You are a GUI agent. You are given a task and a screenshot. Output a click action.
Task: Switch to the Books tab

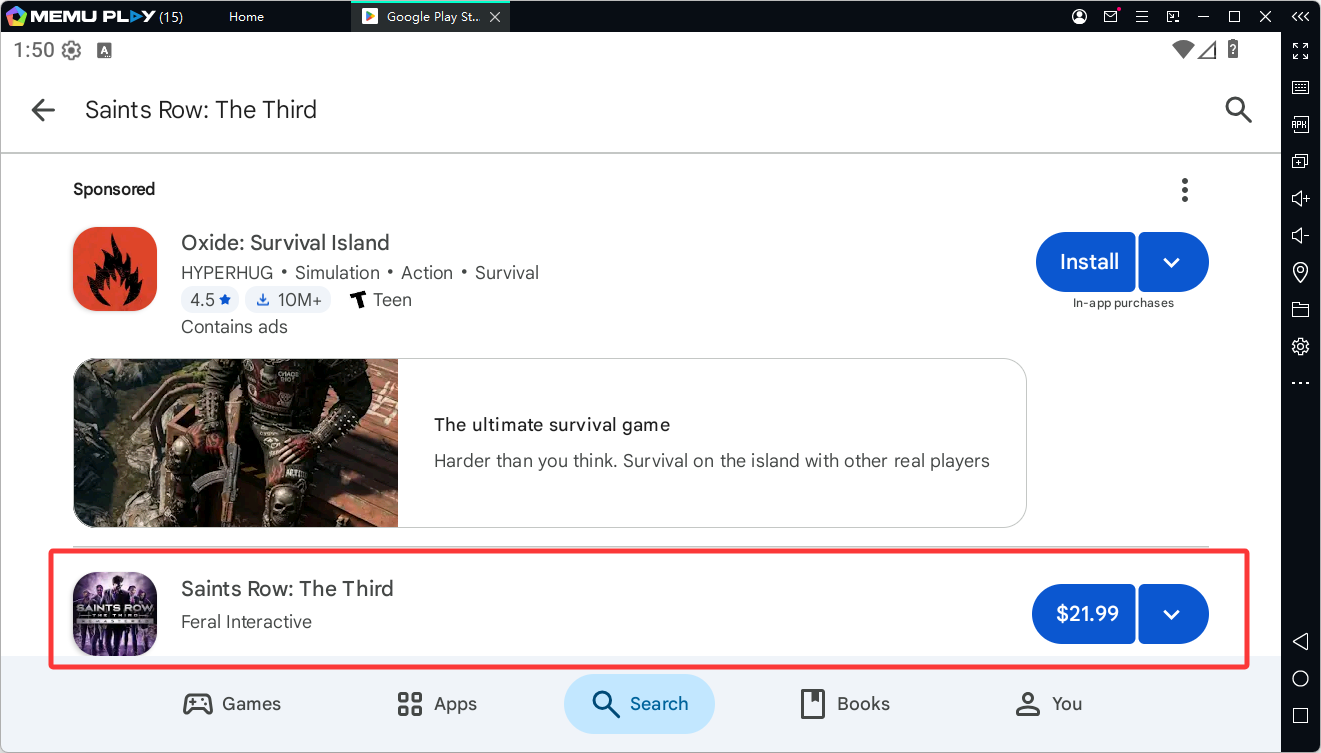coord(845,704)
